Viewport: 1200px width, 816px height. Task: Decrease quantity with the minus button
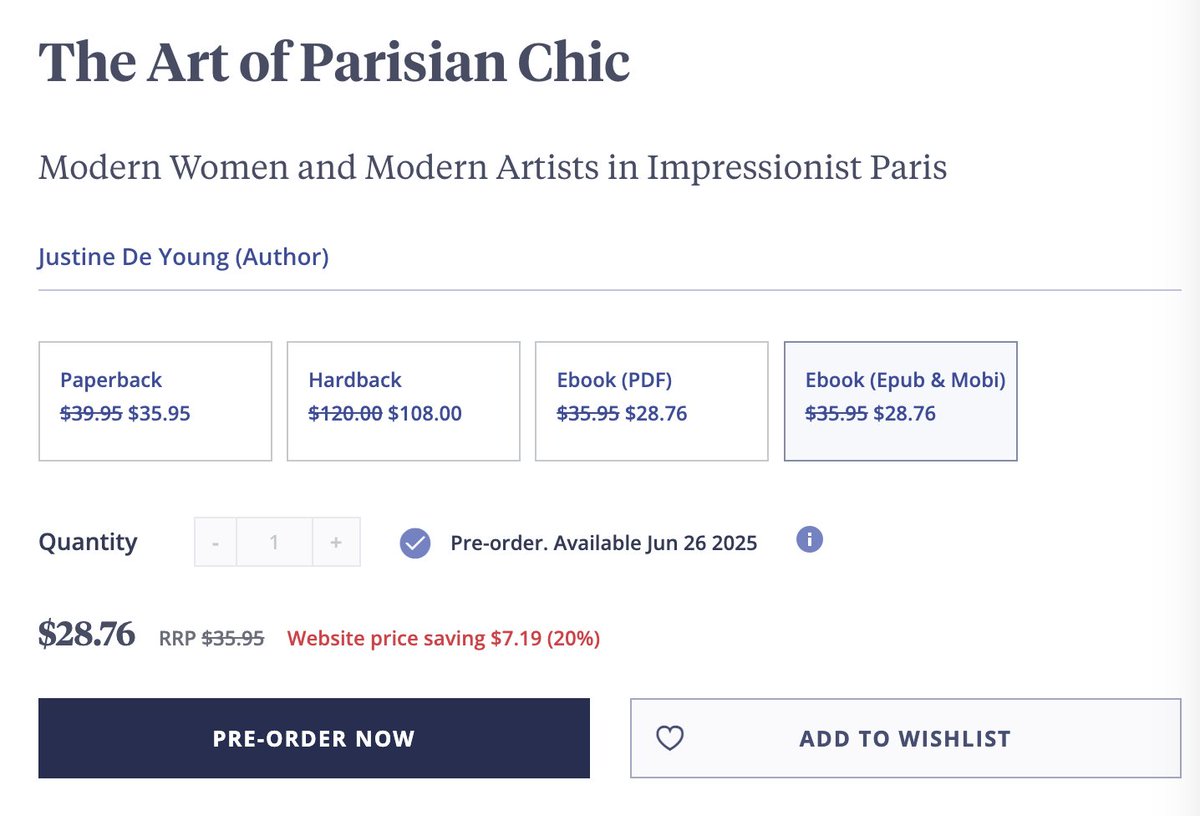click(216, 542)
